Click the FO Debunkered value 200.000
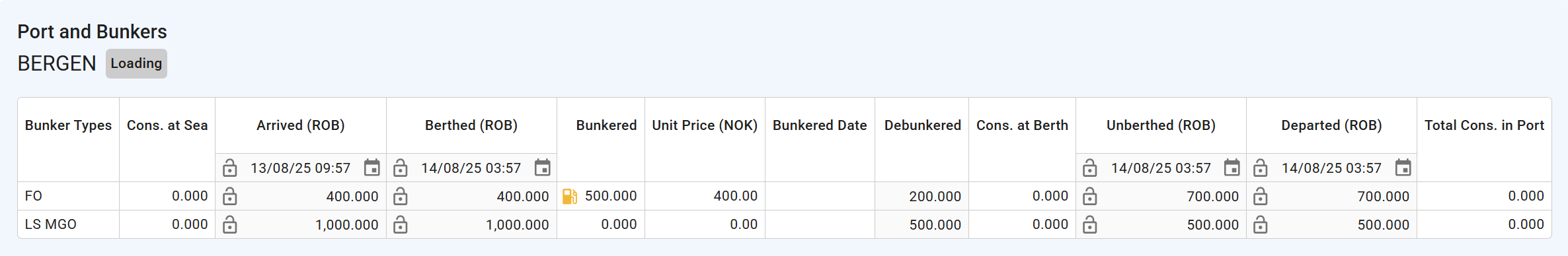1568x256 pixels. click(x=935, y=197)
